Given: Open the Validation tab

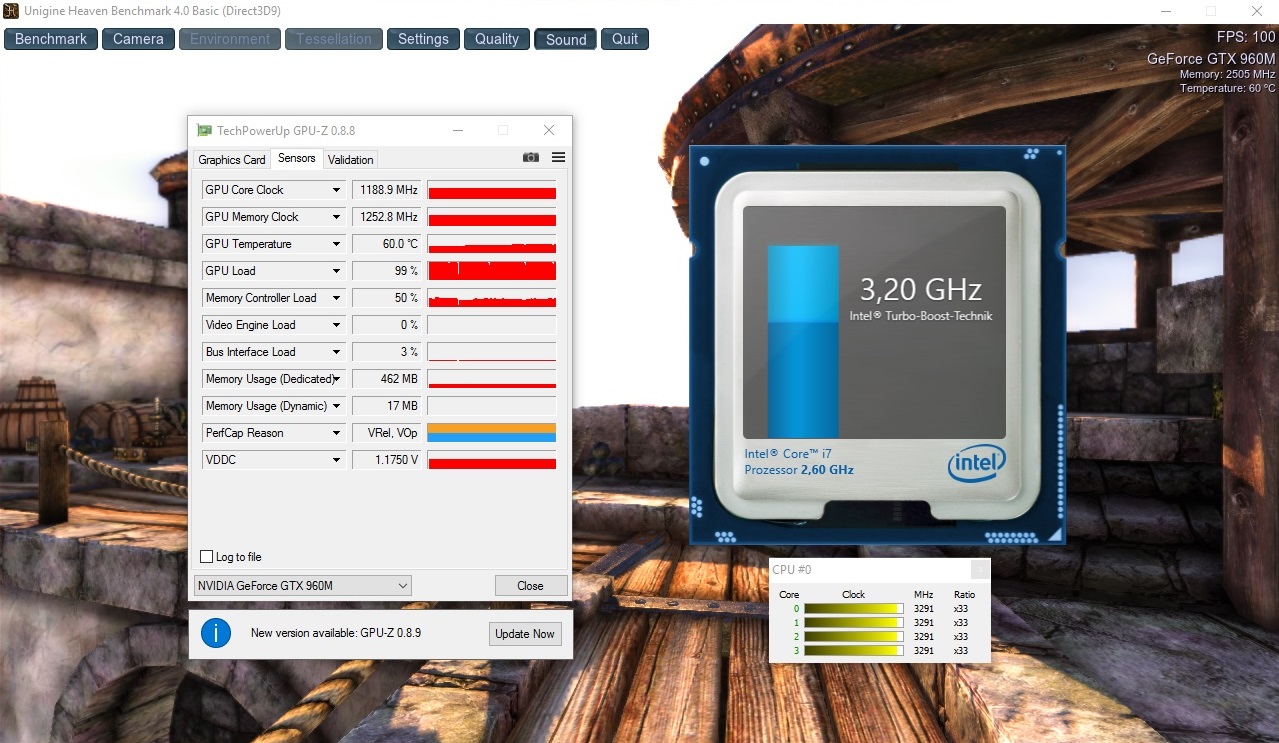Looking at the screenshot, I should (351, 160).
